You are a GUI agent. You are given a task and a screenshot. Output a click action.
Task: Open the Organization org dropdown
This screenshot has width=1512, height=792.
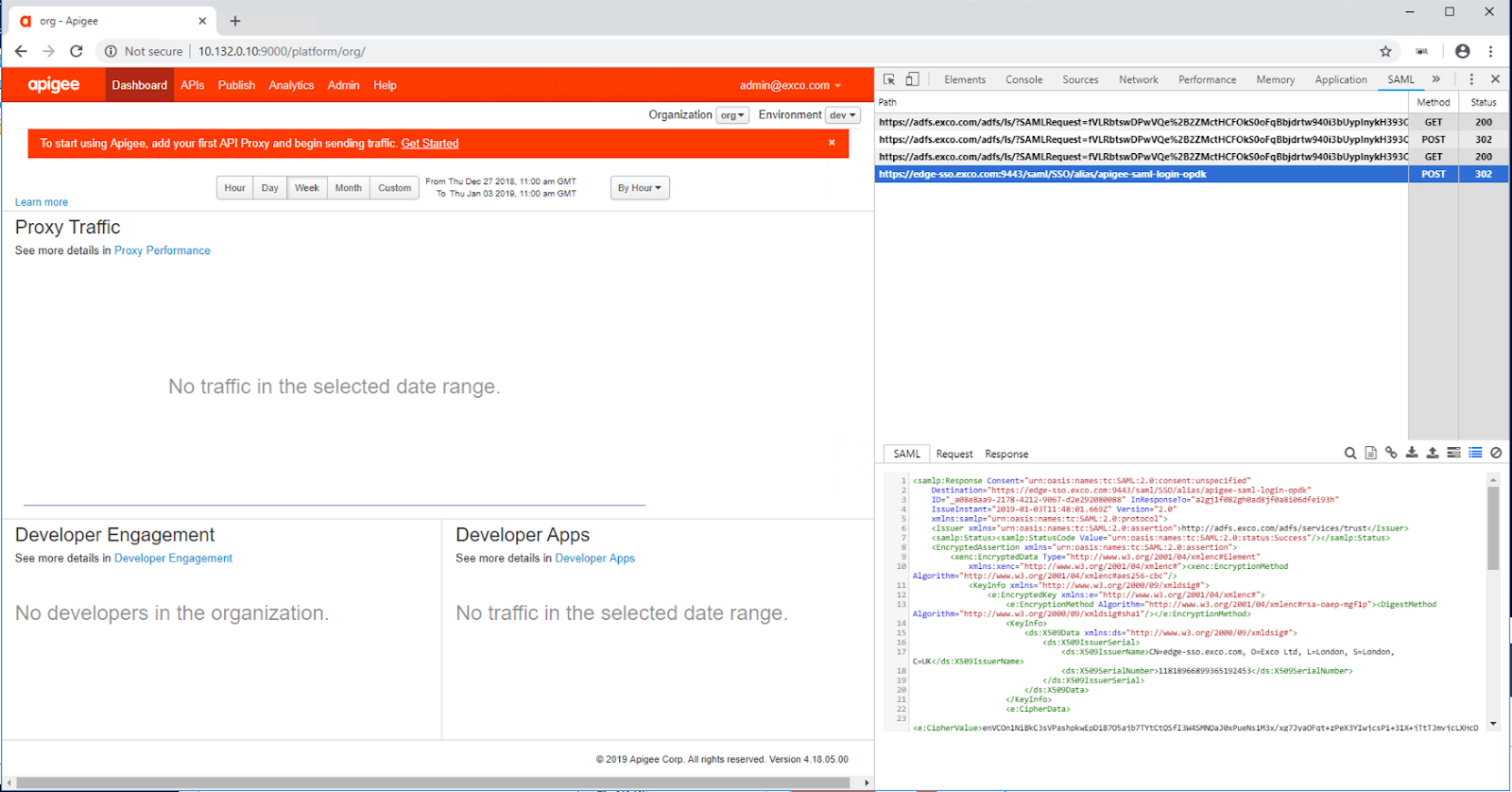[732, 115]
